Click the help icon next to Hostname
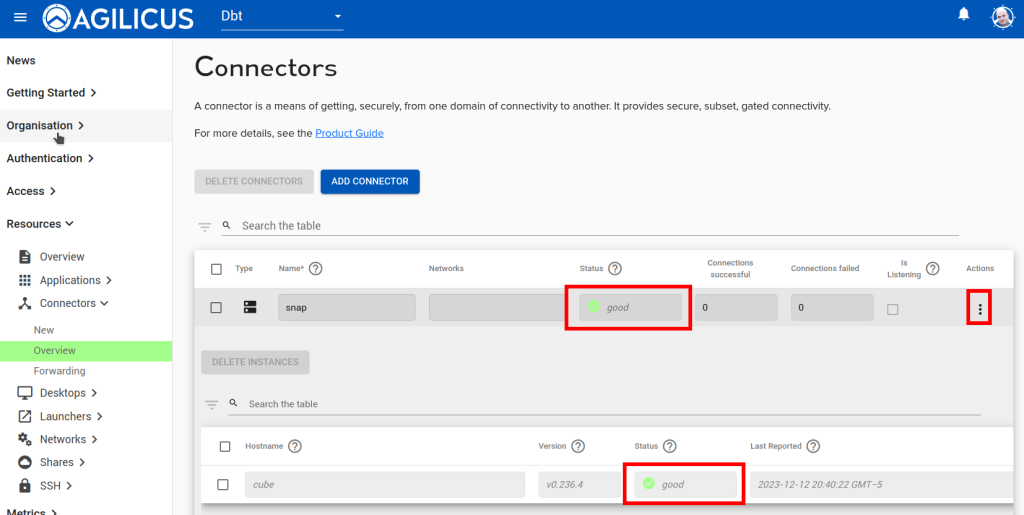The height and width of the screenshot is (515, 1024). click(x=295, y=446)
